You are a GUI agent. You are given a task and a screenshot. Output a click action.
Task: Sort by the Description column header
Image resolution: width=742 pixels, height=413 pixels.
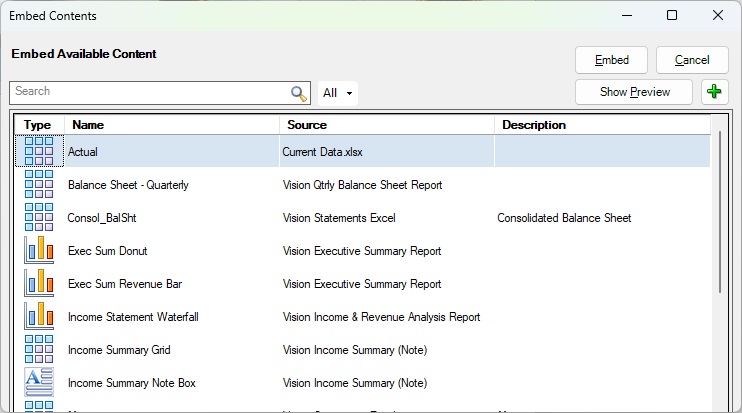coord(600,125)
